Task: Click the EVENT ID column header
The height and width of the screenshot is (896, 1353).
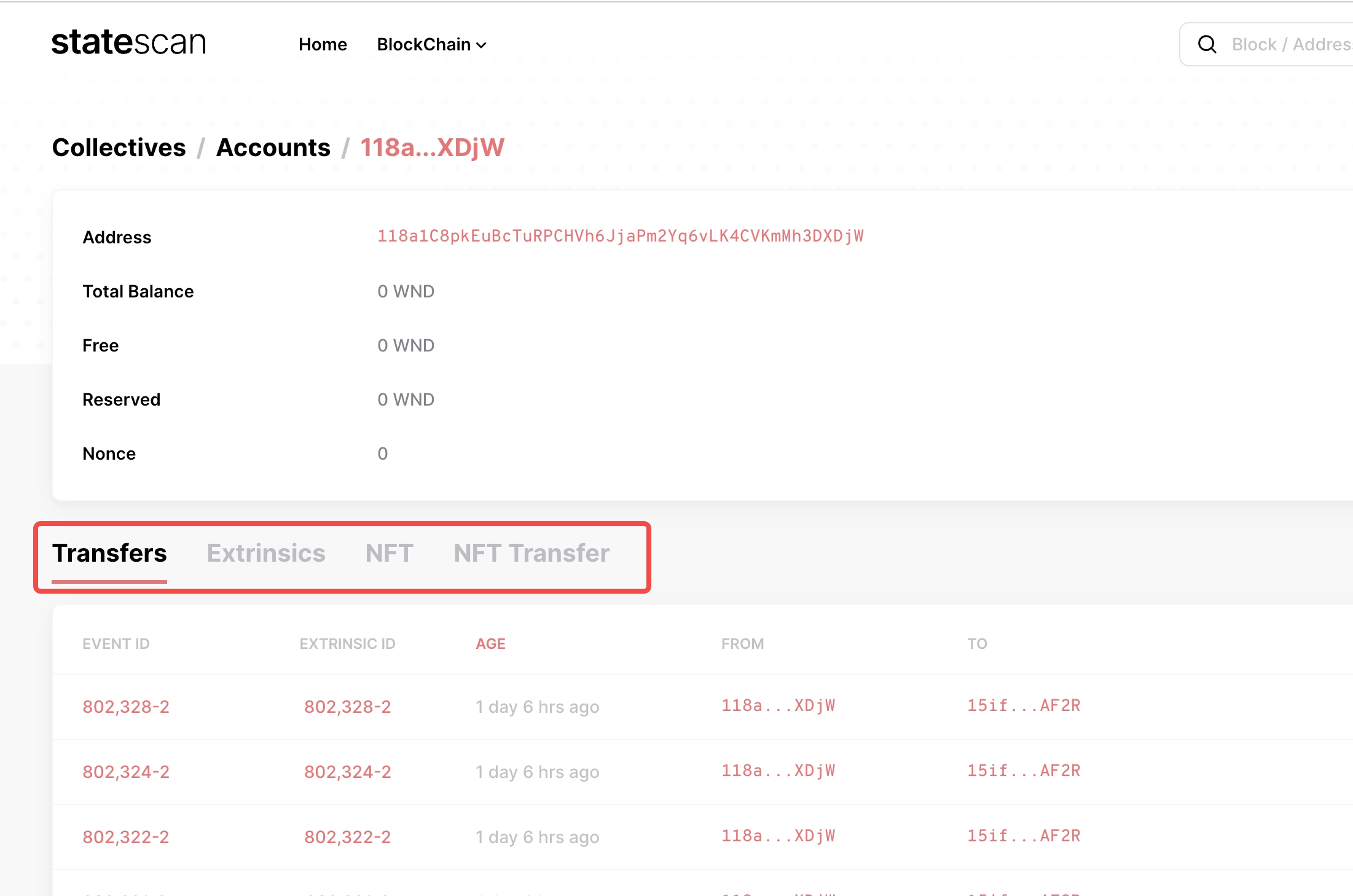Action: click(x=116, y=643)
